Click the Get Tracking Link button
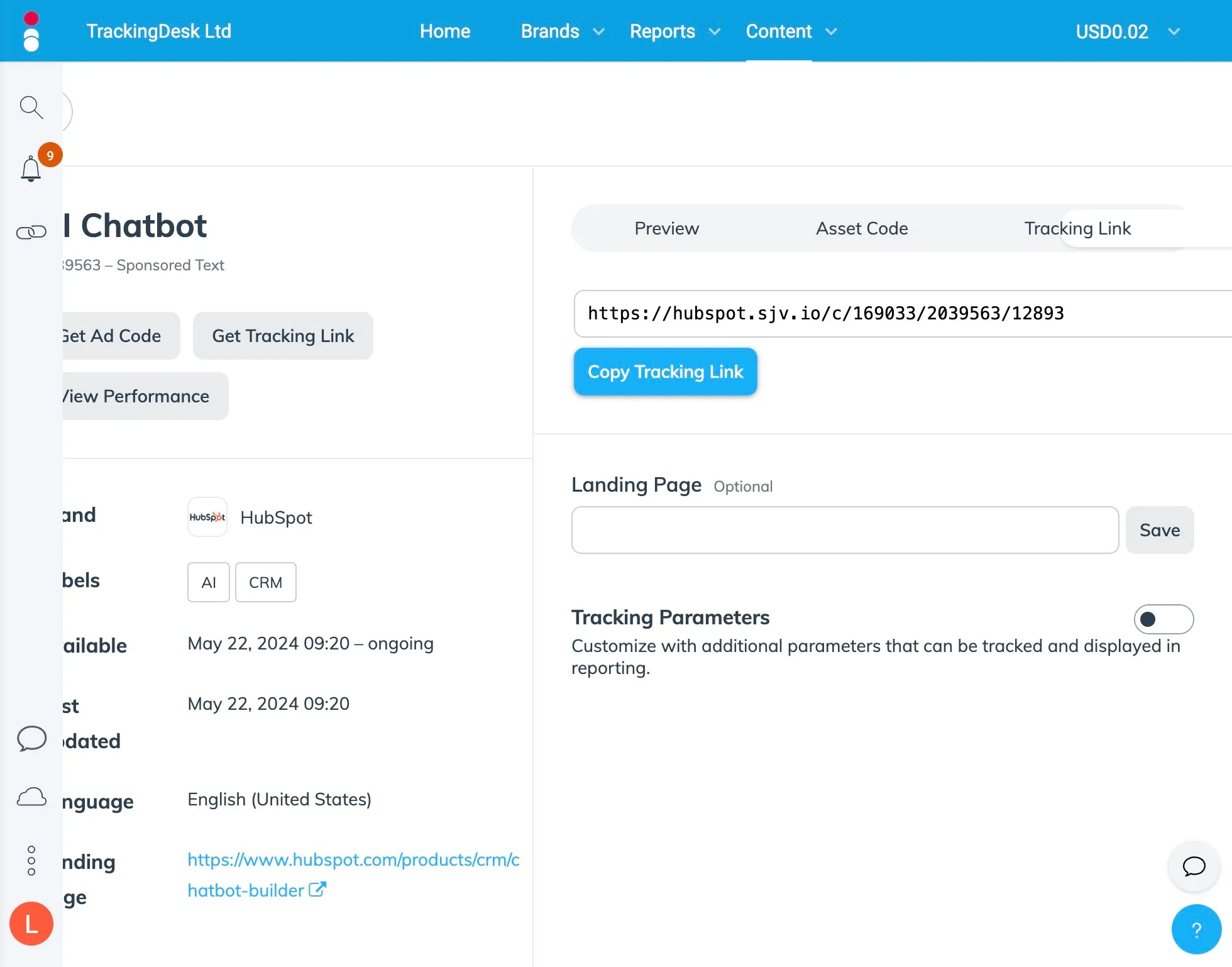The width and height of the screenshot is (1232, 967). click(x=283, y=336)
